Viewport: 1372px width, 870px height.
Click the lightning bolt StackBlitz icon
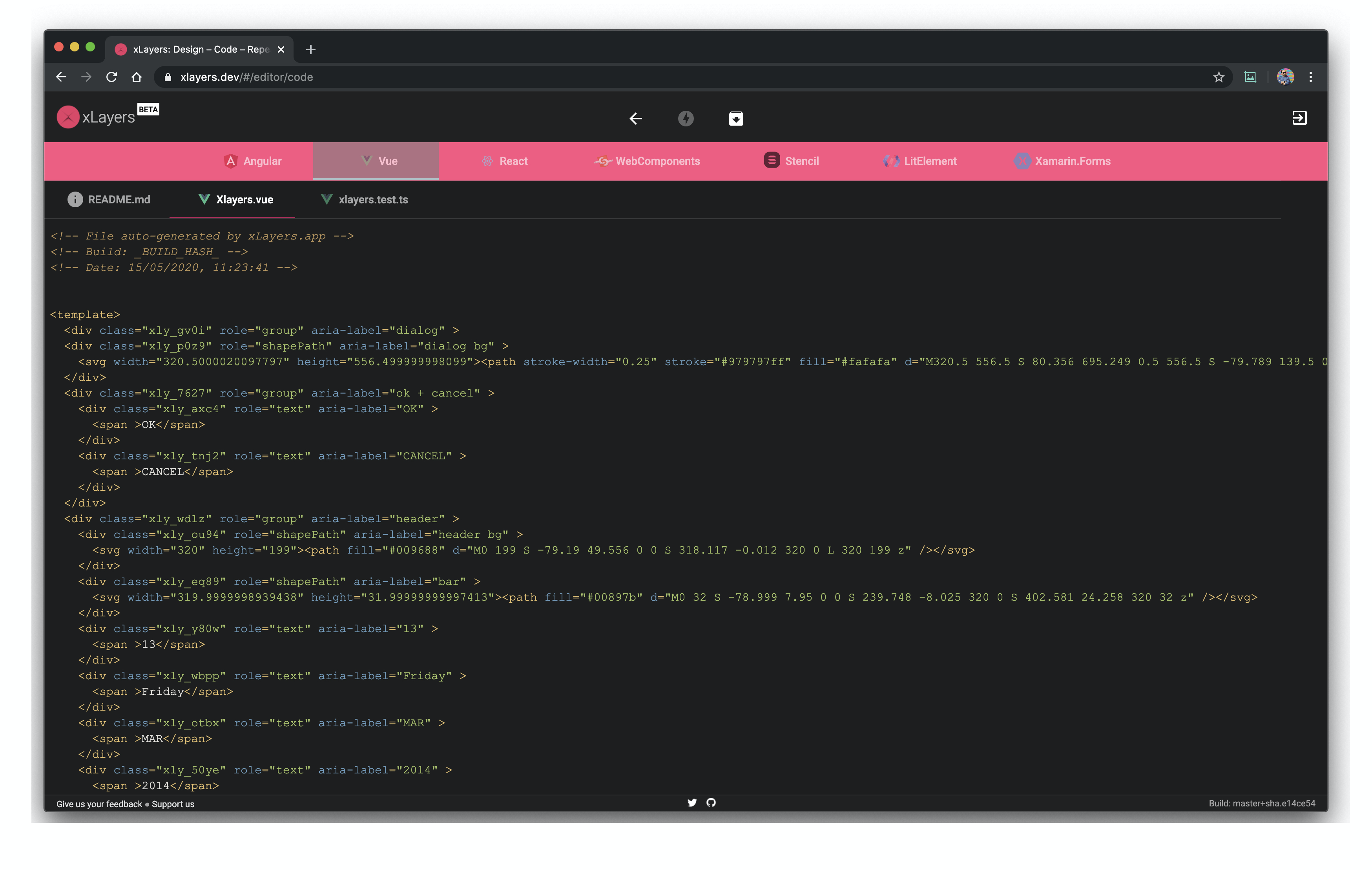click(686, 119)
